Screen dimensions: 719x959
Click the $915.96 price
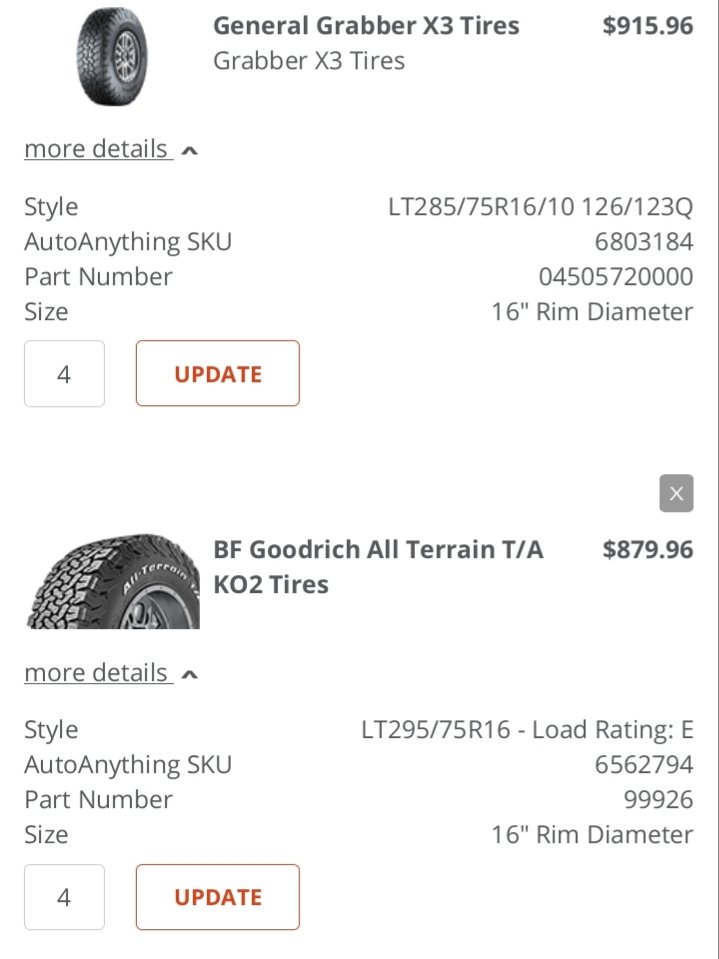[647, 26]
